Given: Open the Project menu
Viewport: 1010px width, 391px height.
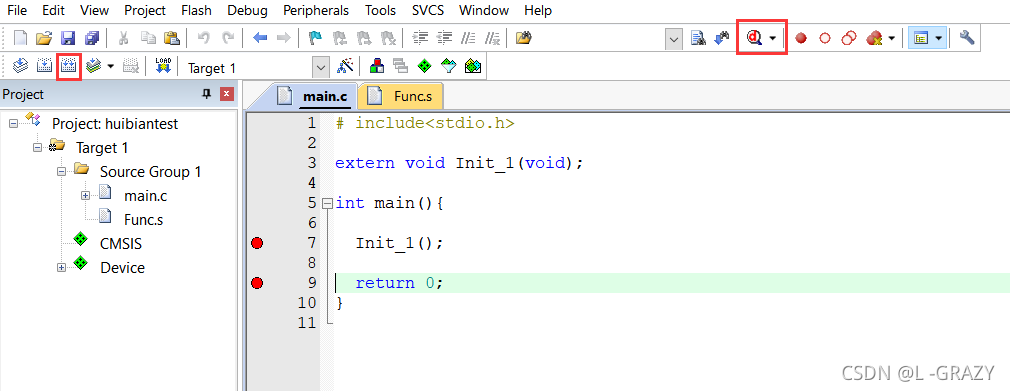Looking at the screenshot, I should [145, 10].
